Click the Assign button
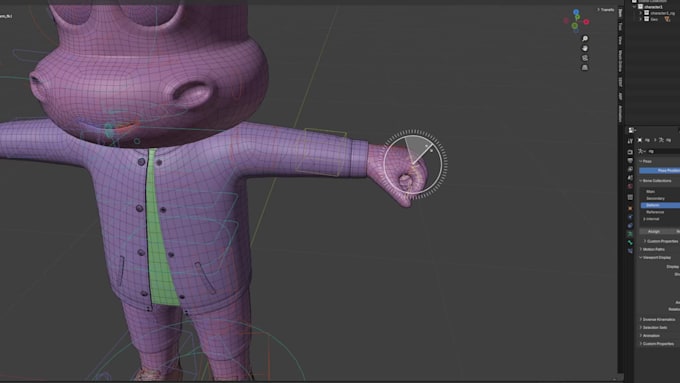The image size is (680, 383). 654,232
